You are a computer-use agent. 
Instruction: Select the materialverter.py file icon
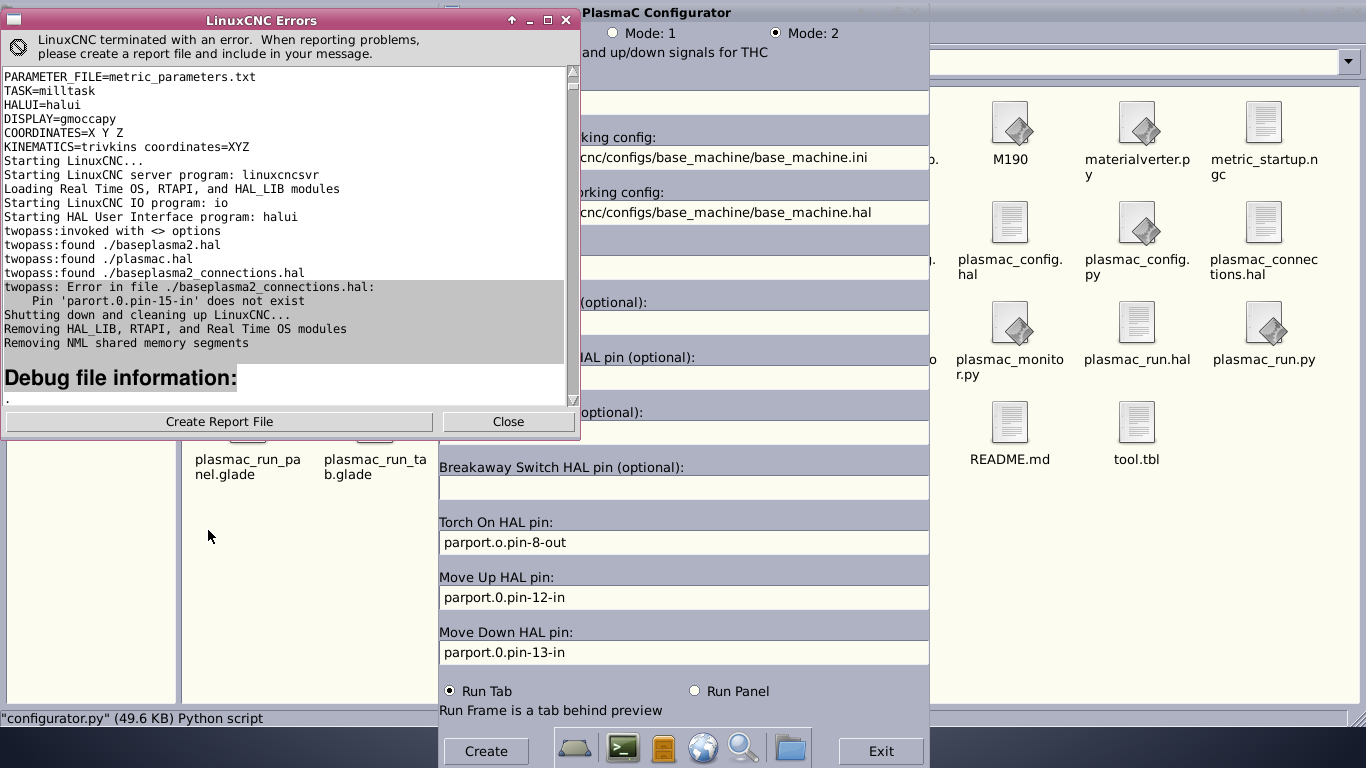pos(1137,123)
